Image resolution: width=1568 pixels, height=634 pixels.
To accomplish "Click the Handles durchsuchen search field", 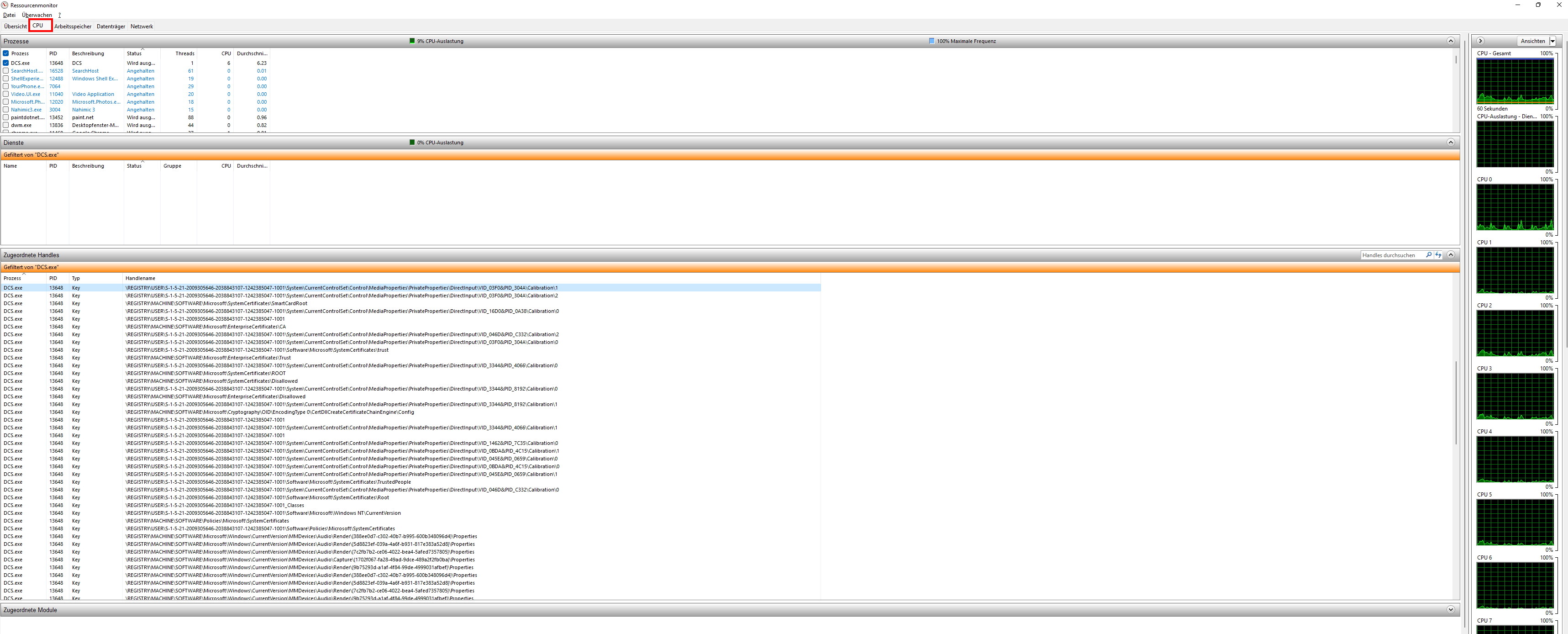I will click(1392, 255).
